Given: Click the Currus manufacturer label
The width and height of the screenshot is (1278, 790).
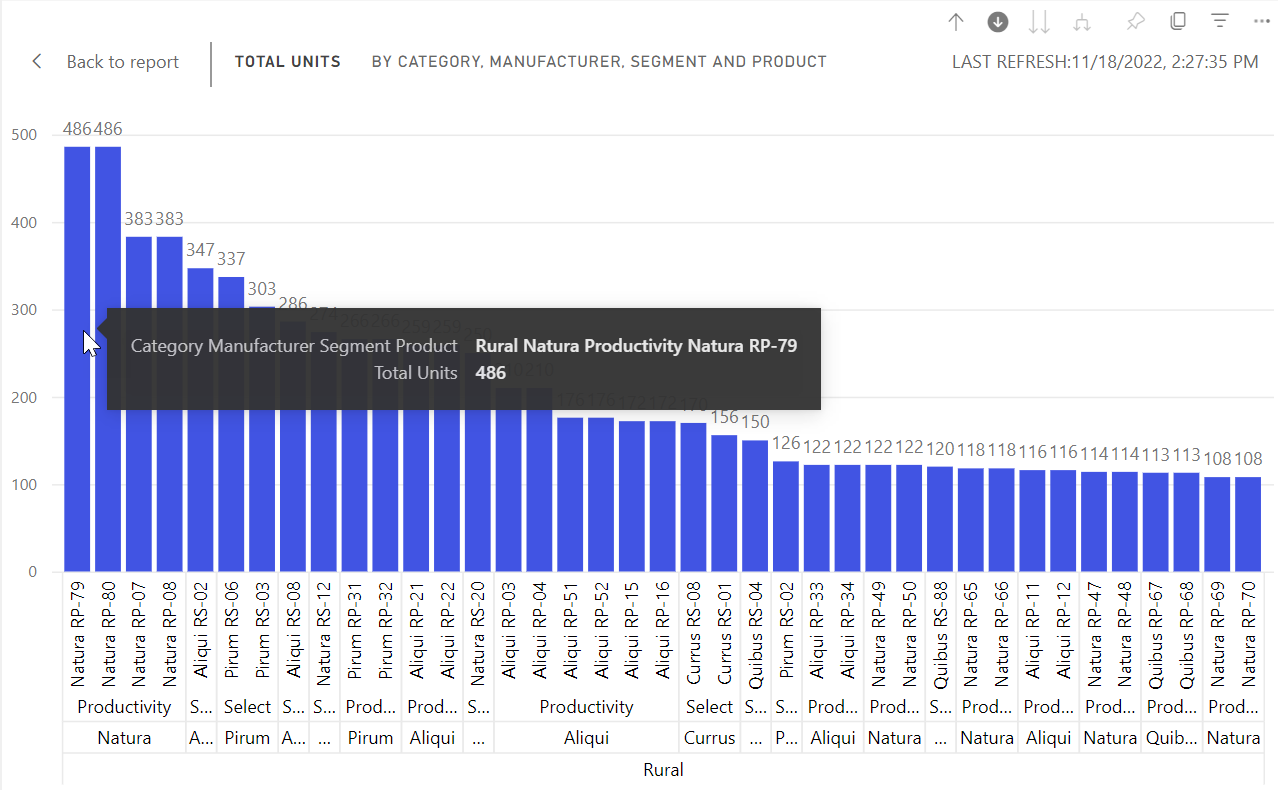Looking at the screenshot, I should tap(710, 737).
